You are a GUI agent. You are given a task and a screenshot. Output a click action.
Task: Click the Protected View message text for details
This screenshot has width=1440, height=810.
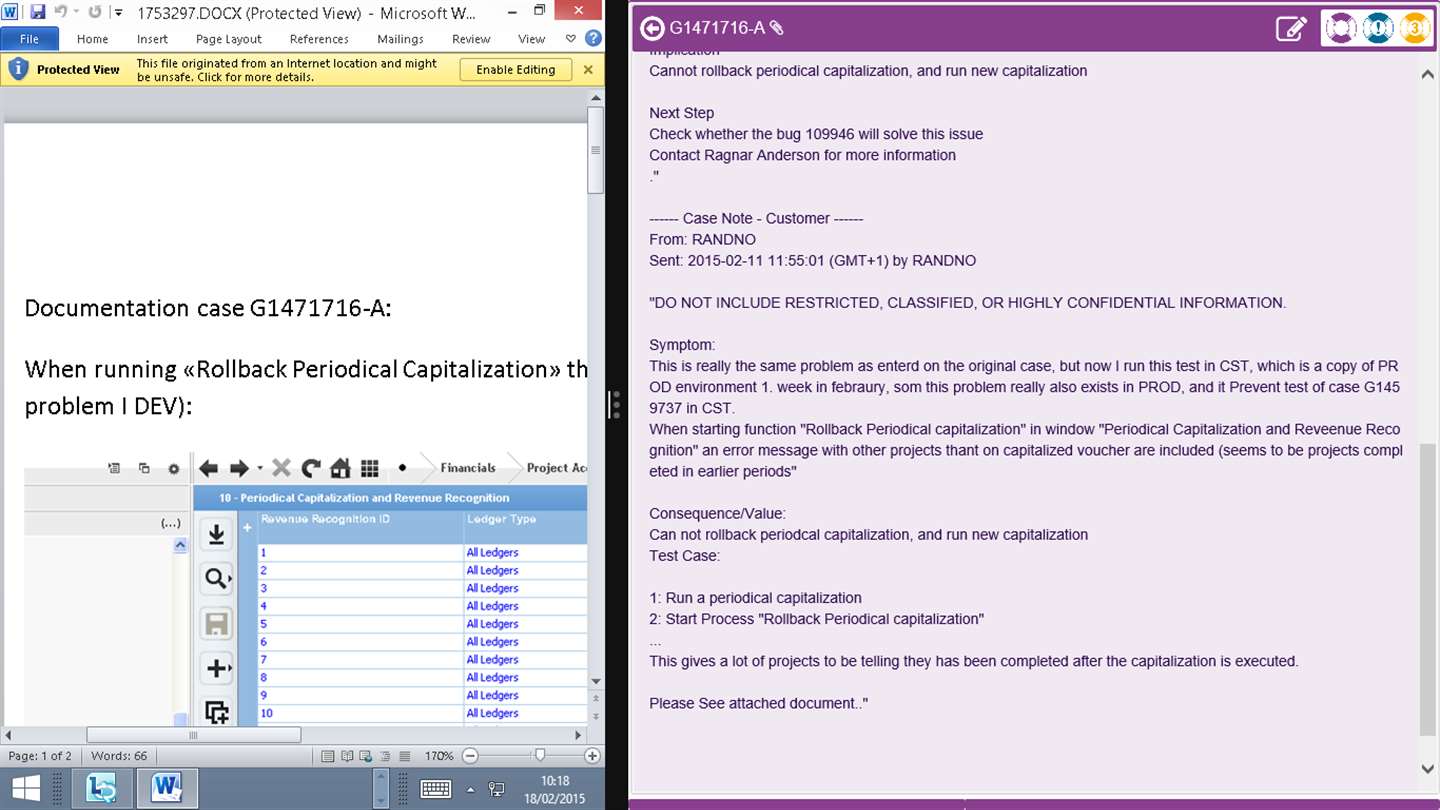[x=286, y=70]
